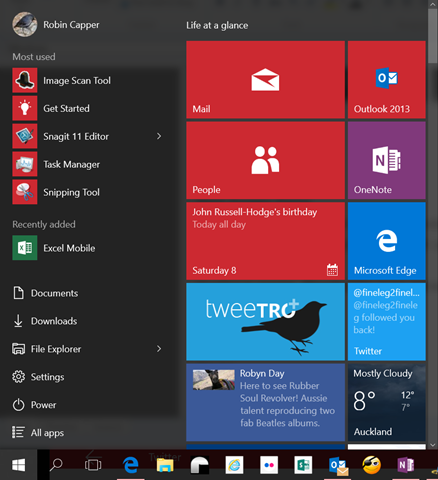Open the green Office app on the taskbar
This screenshot has width=438, height=480.
click(x=303, y=465)
